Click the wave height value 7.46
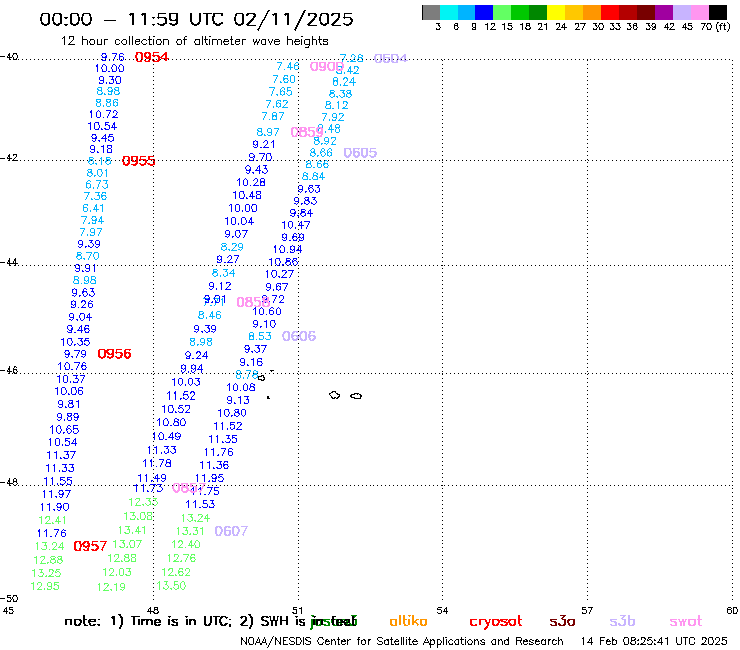Image resolution: width=740 pixels, height=650 pixels. 287,67
